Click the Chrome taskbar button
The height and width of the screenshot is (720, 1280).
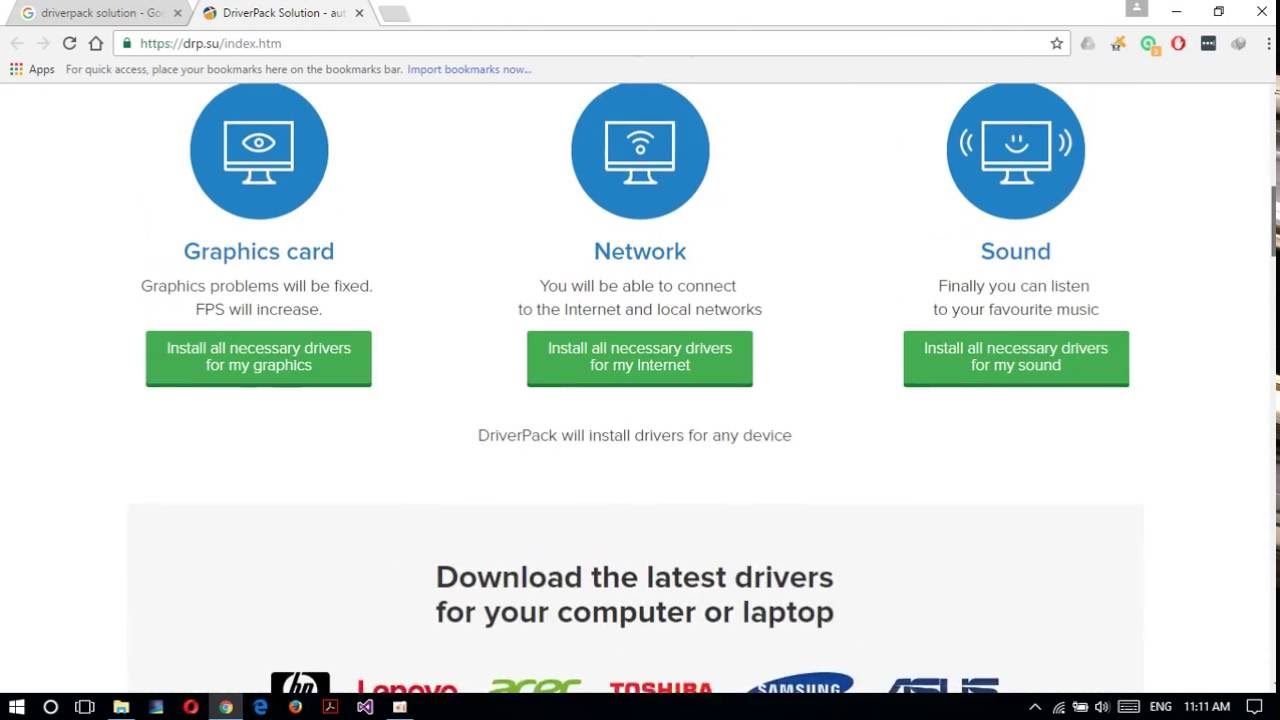[226, 706]
